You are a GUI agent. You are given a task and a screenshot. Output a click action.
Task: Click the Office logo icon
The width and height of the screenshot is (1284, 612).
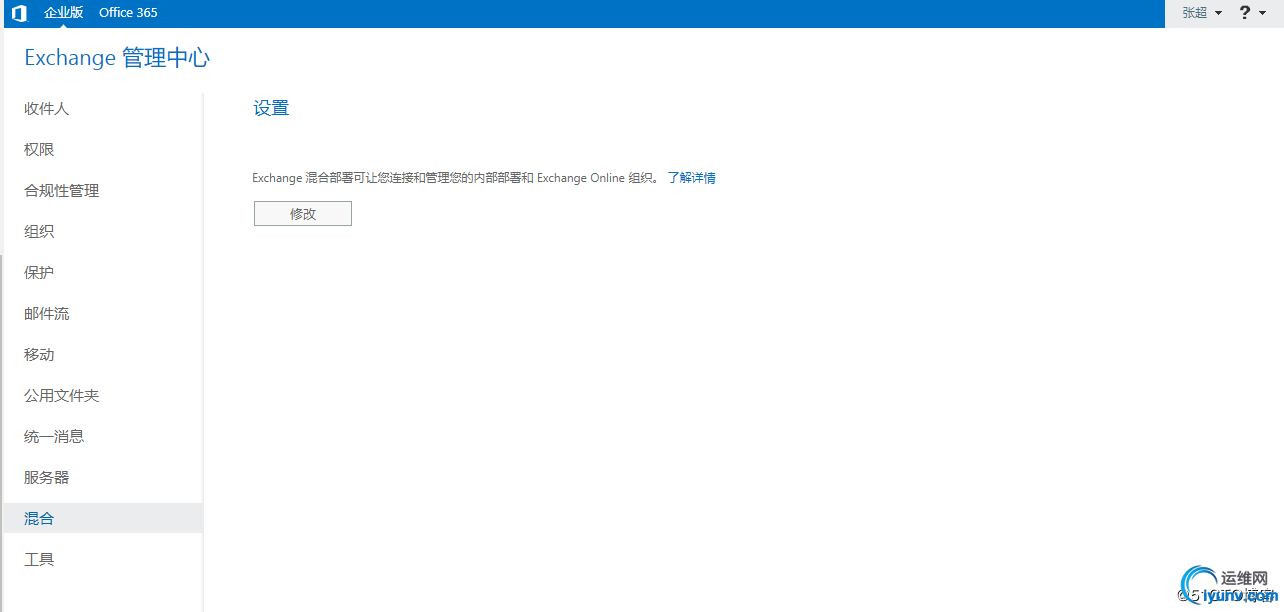pos(19,13)
